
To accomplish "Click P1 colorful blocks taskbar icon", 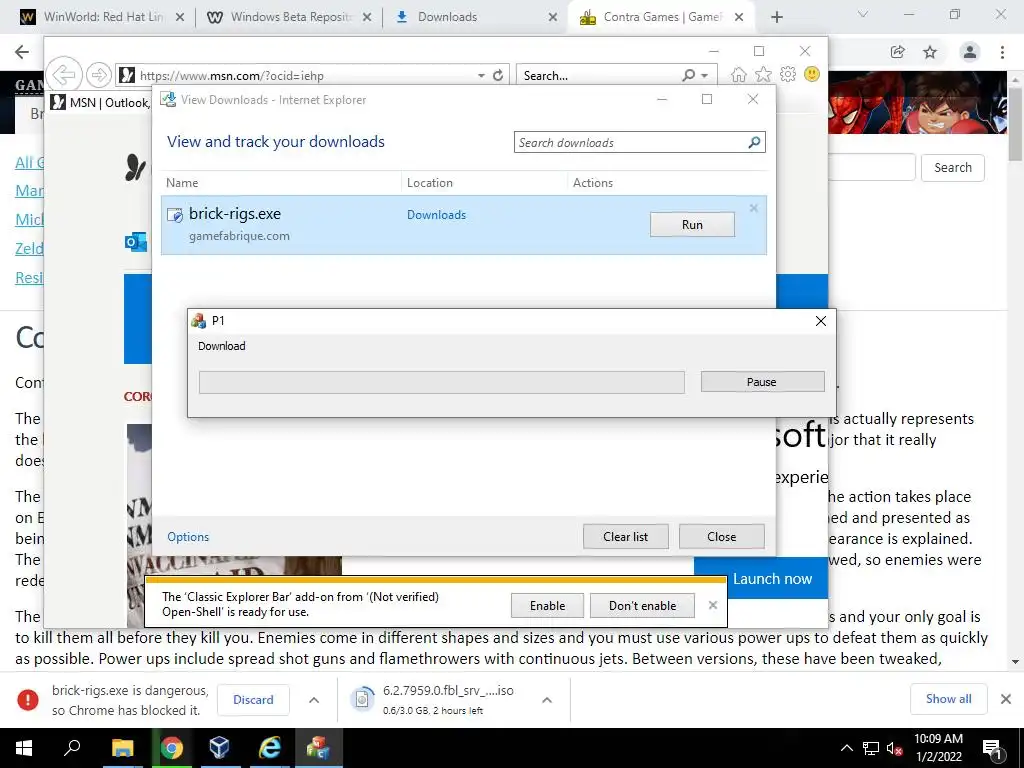I will 318,748.
